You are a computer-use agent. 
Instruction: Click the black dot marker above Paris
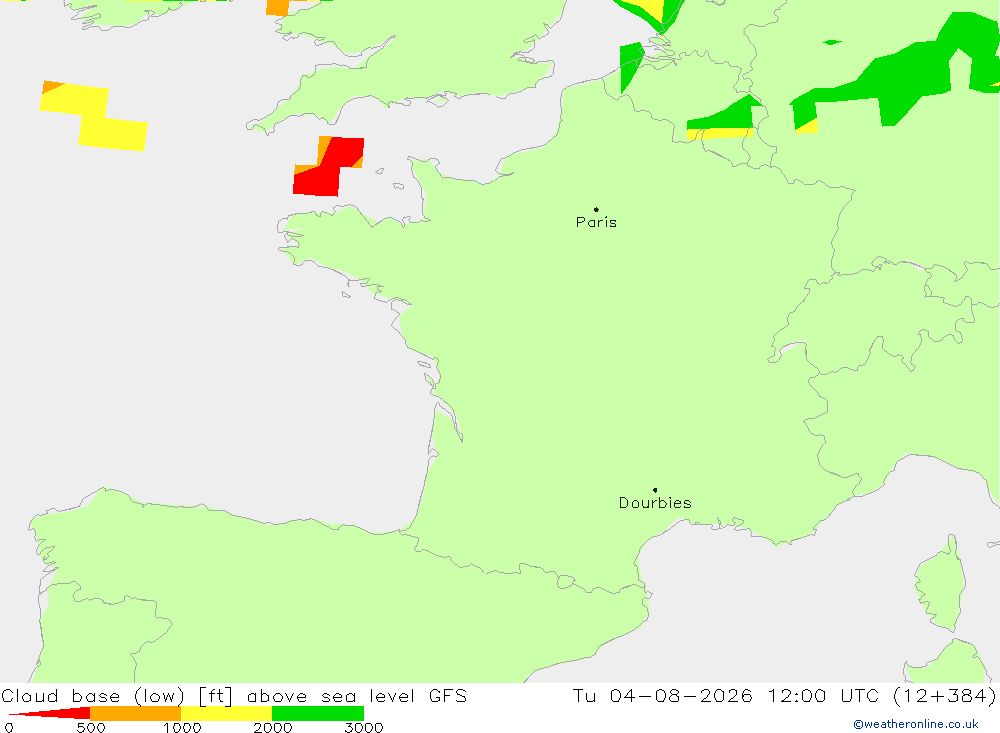coord(596,209)
